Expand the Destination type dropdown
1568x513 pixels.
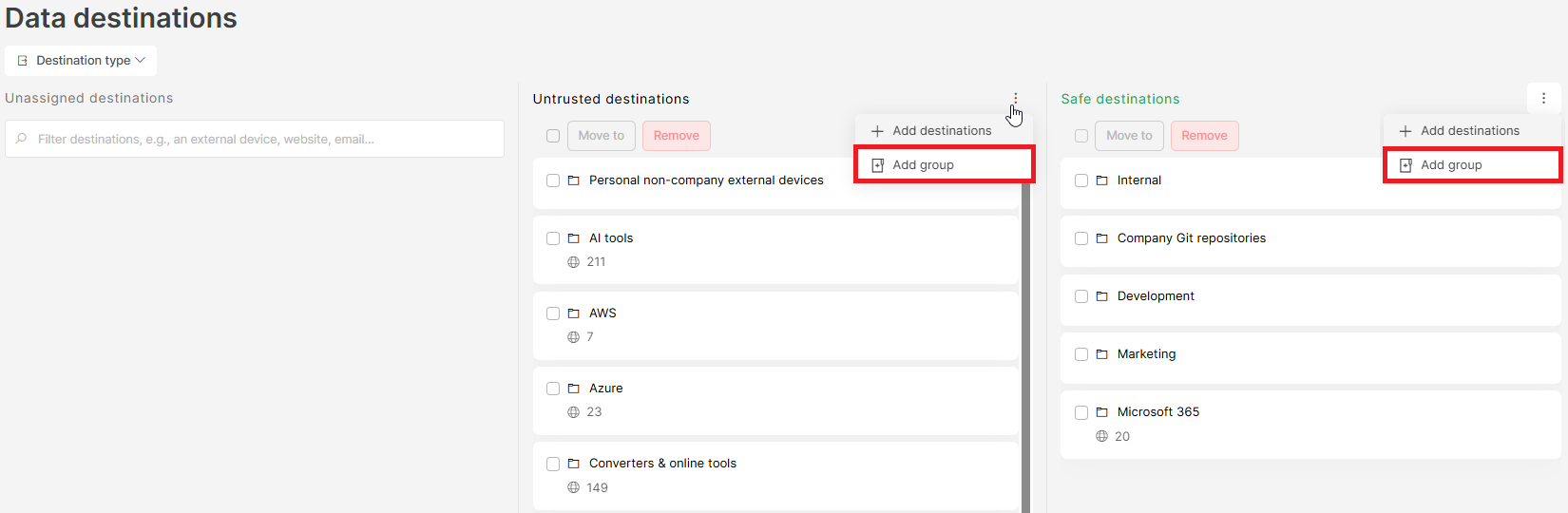[81, 60]
